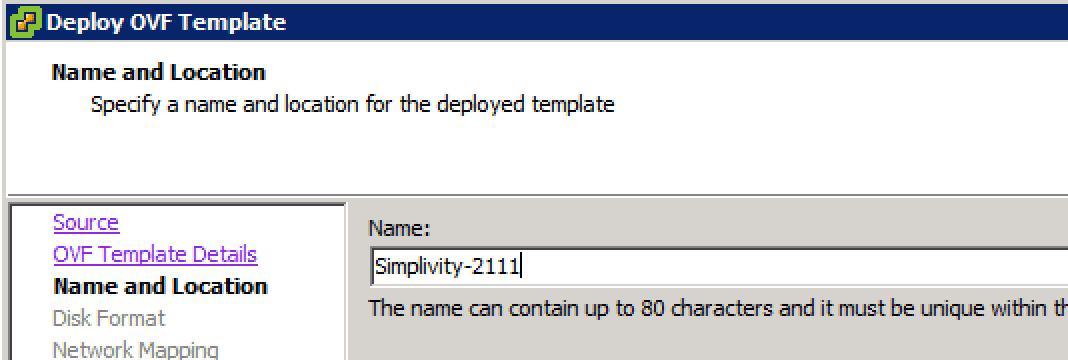This screenshot has width=1068, height=360.
Task: Click the 80 characters name hint text
Action: click(718, 308)
